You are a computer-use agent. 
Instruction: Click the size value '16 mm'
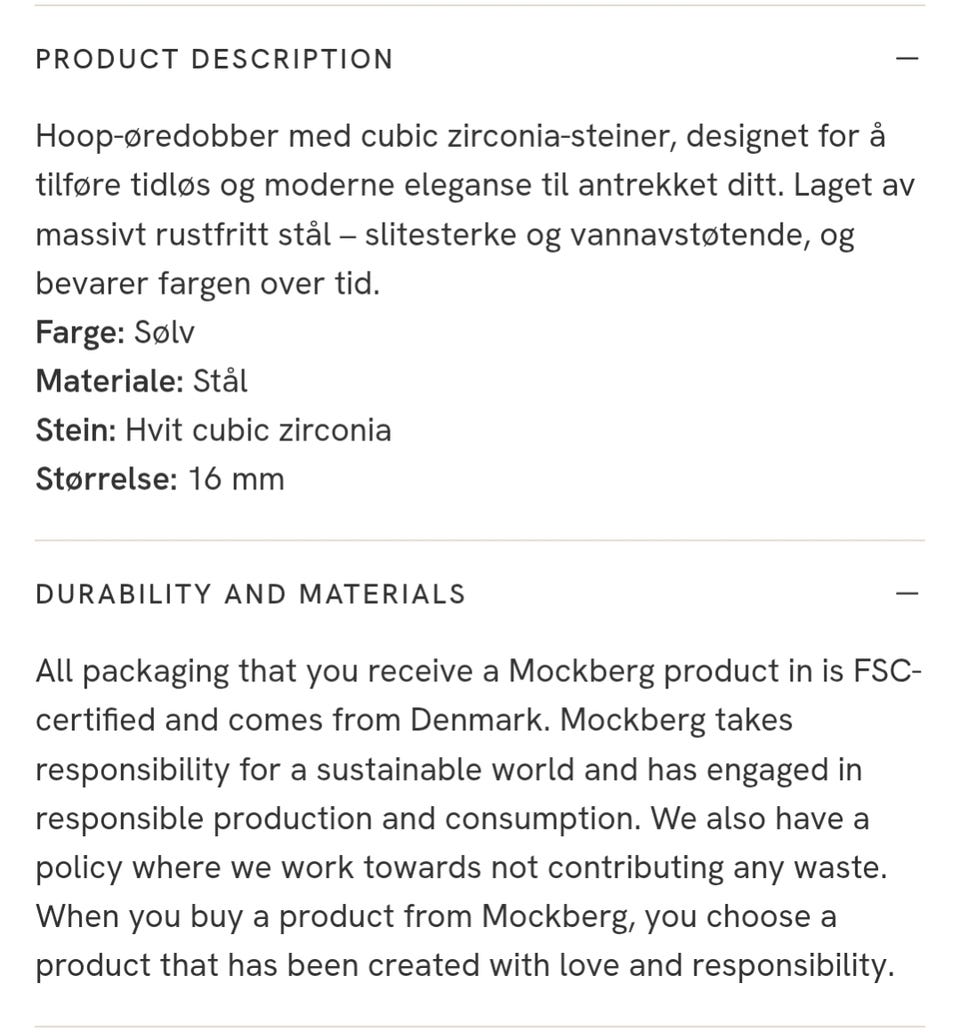pos(236,479)
